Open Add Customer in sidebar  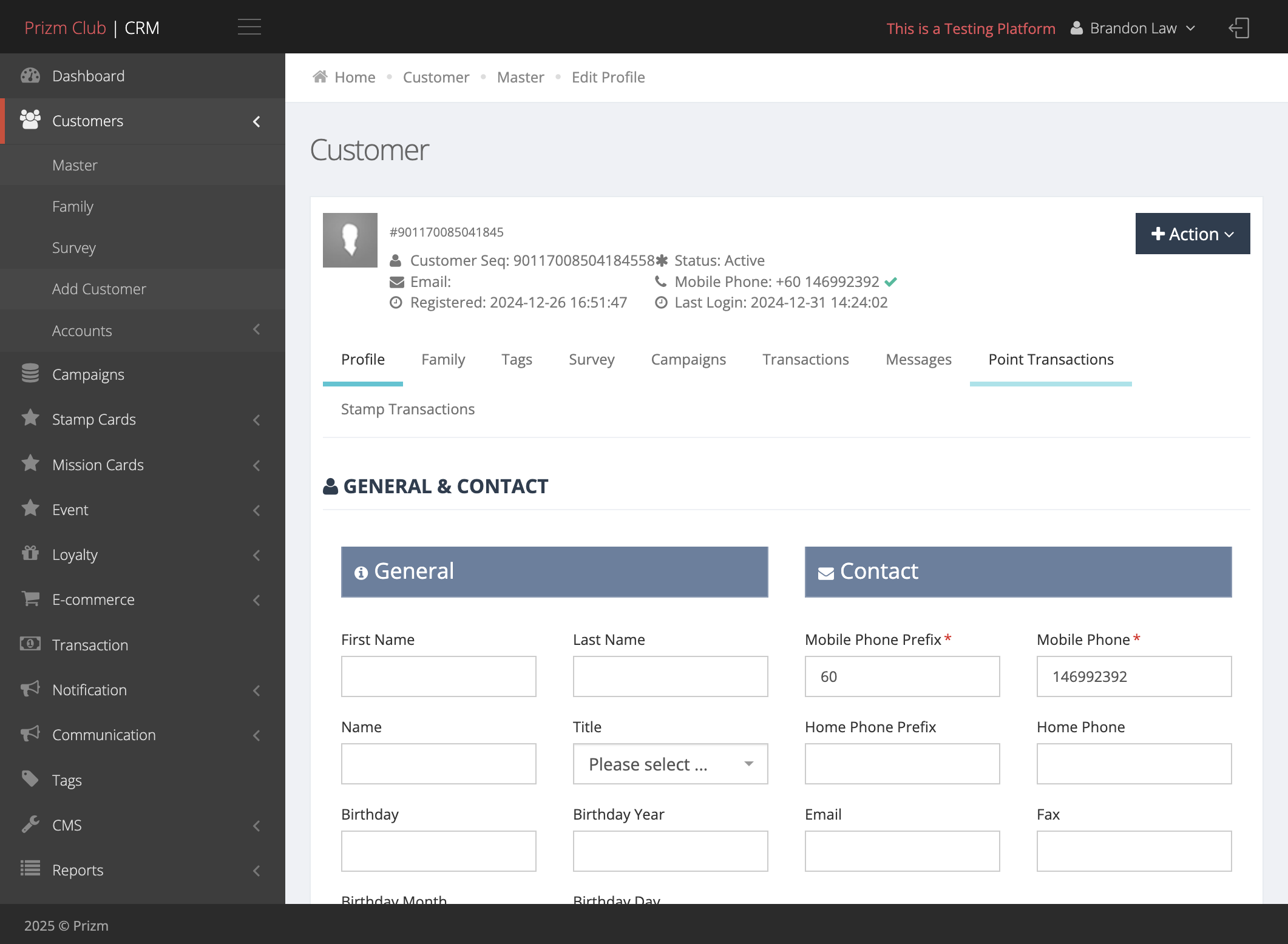[143, 289]
